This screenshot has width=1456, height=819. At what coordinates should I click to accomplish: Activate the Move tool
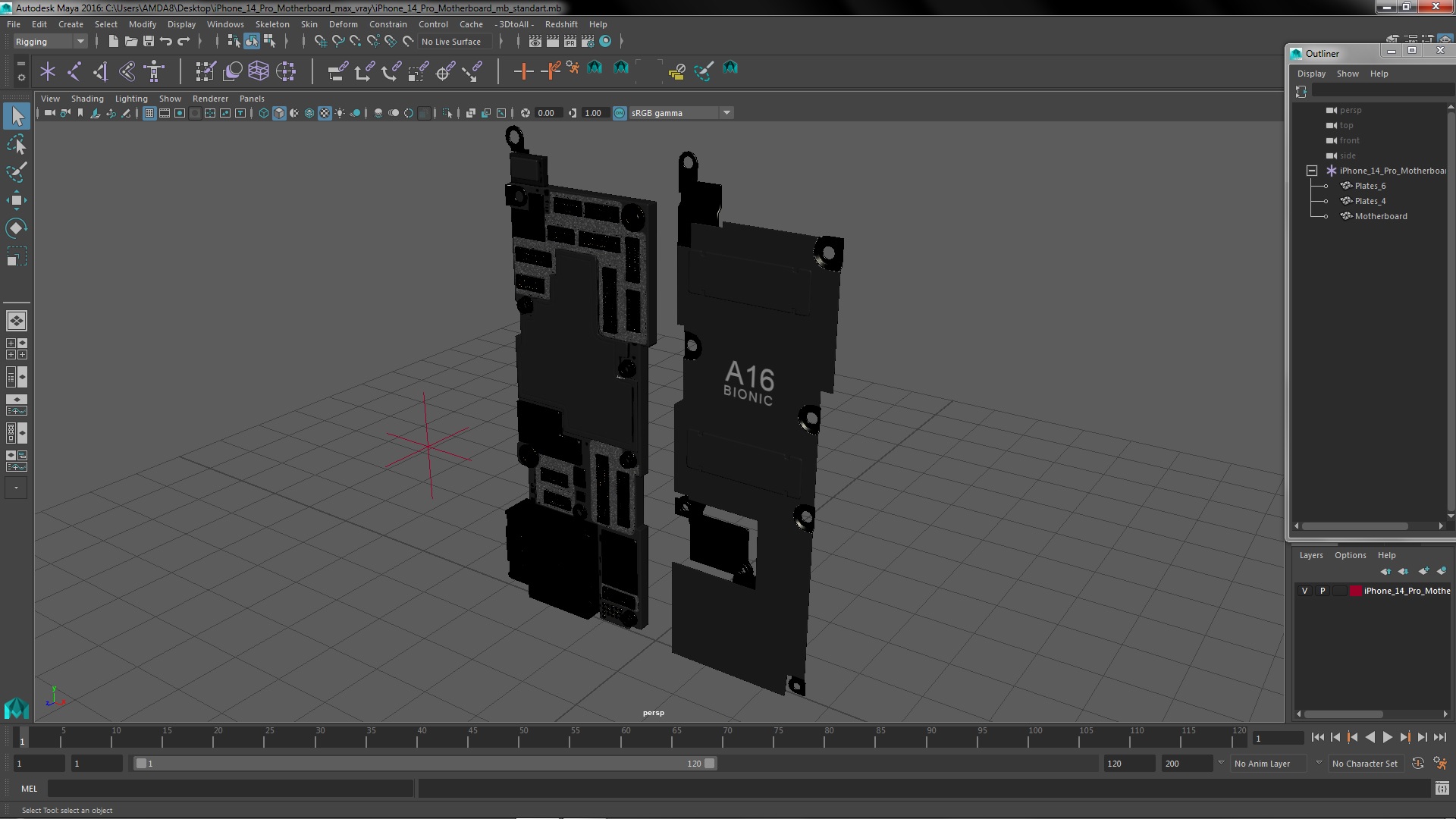tap(17, 200)
